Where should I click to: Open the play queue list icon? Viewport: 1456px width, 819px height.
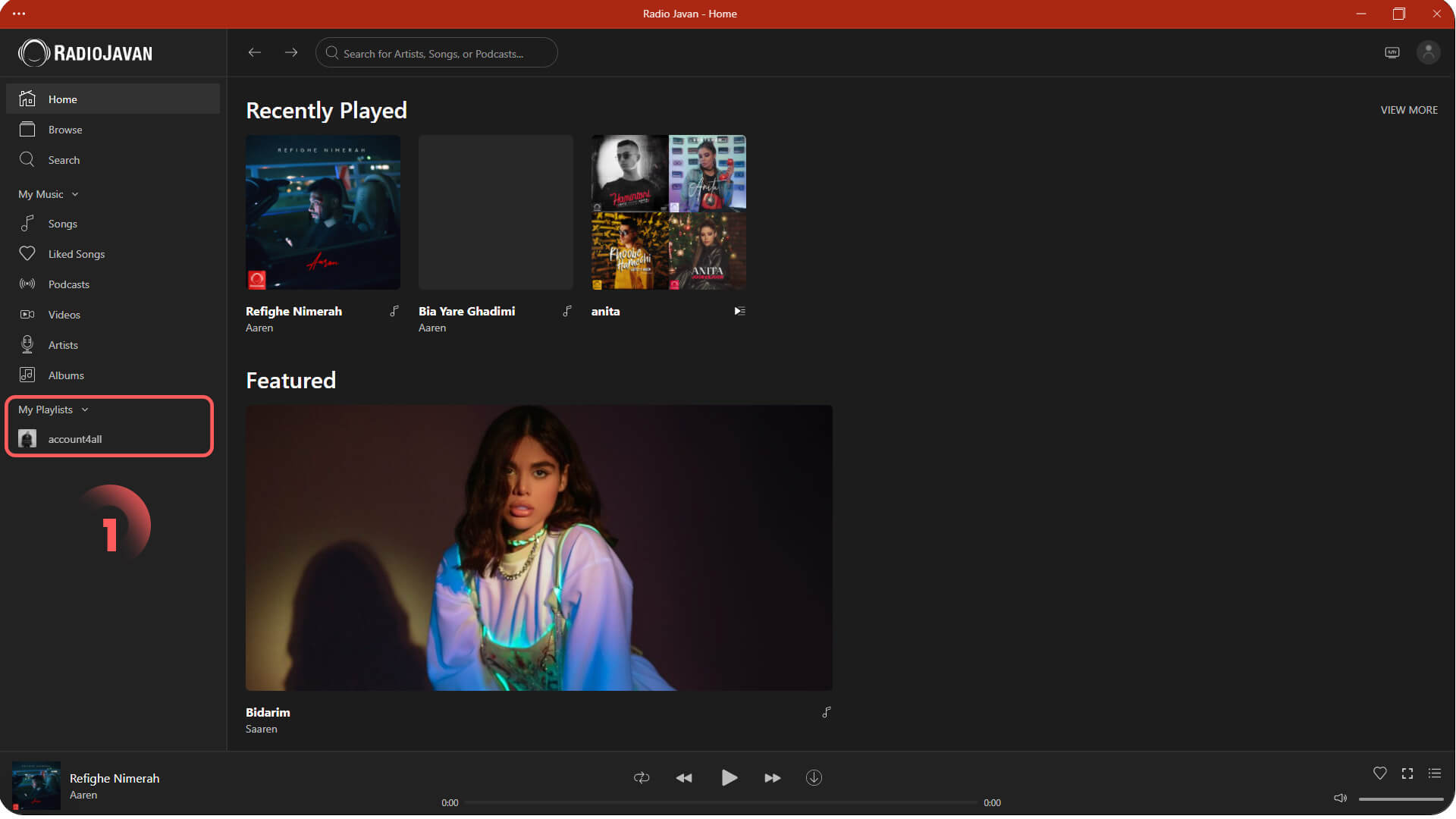(x=1435, y=773)
